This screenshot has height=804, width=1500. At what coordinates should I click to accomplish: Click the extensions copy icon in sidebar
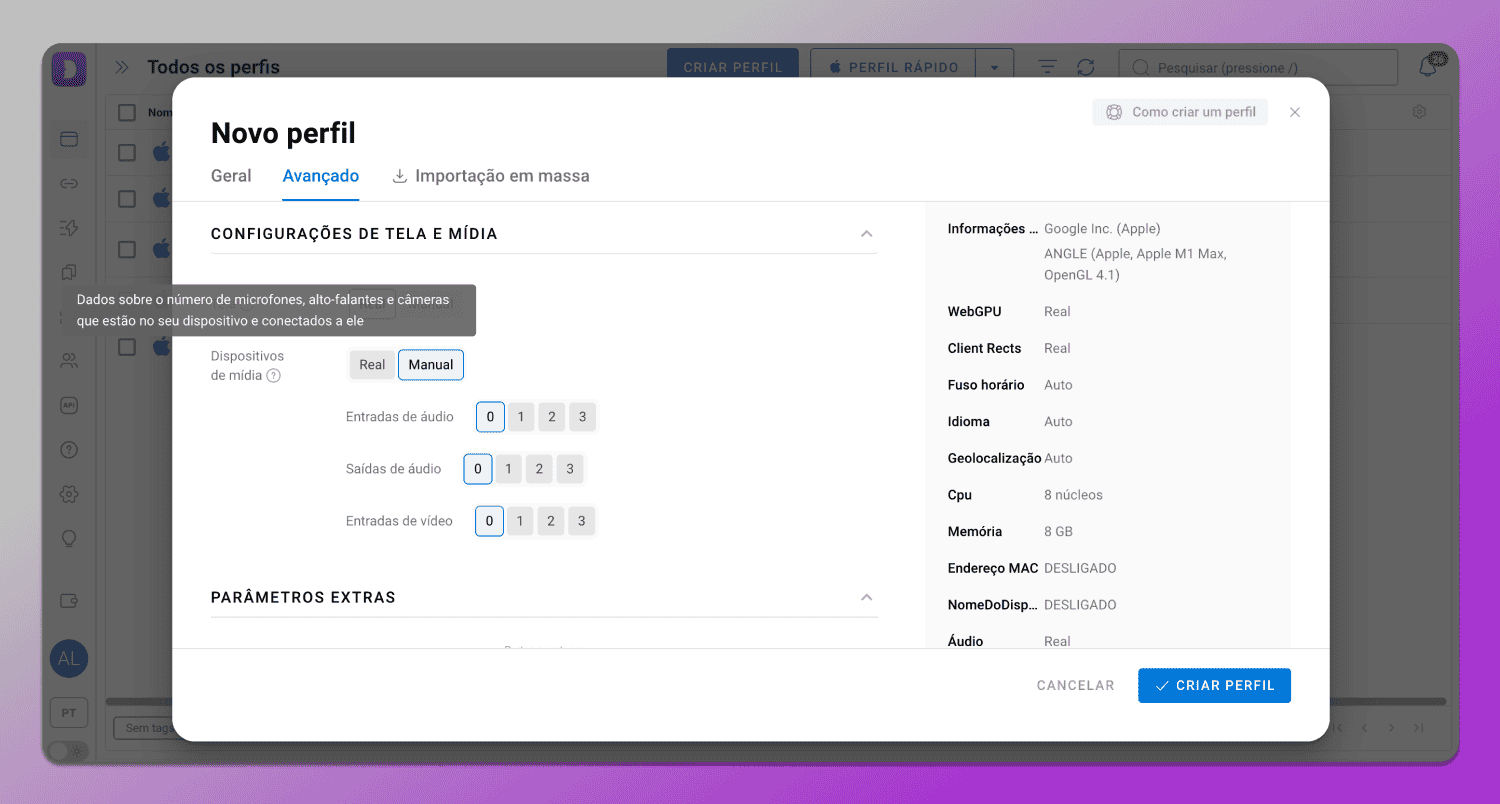pyautogui.click(x=69, y=272)
